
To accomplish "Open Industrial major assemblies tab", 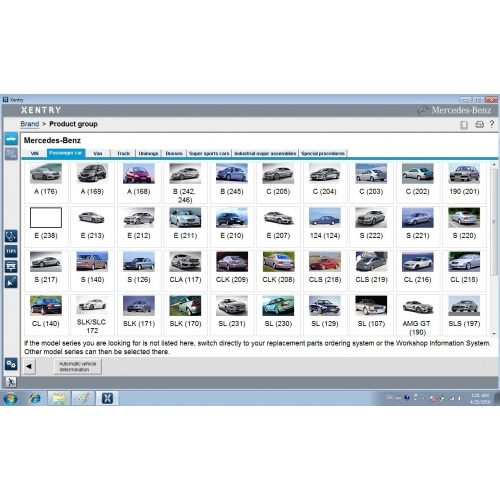I will pos(265,153).
